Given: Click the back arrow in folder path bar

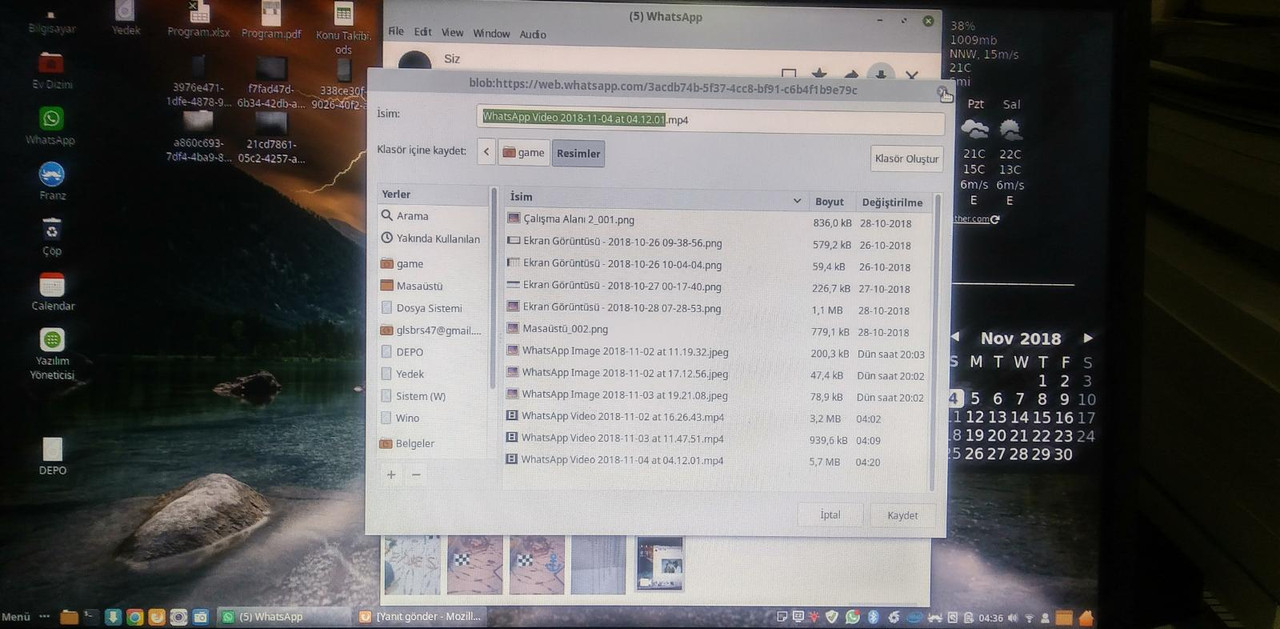Looking at the screenshot, I should pos(486,152).
